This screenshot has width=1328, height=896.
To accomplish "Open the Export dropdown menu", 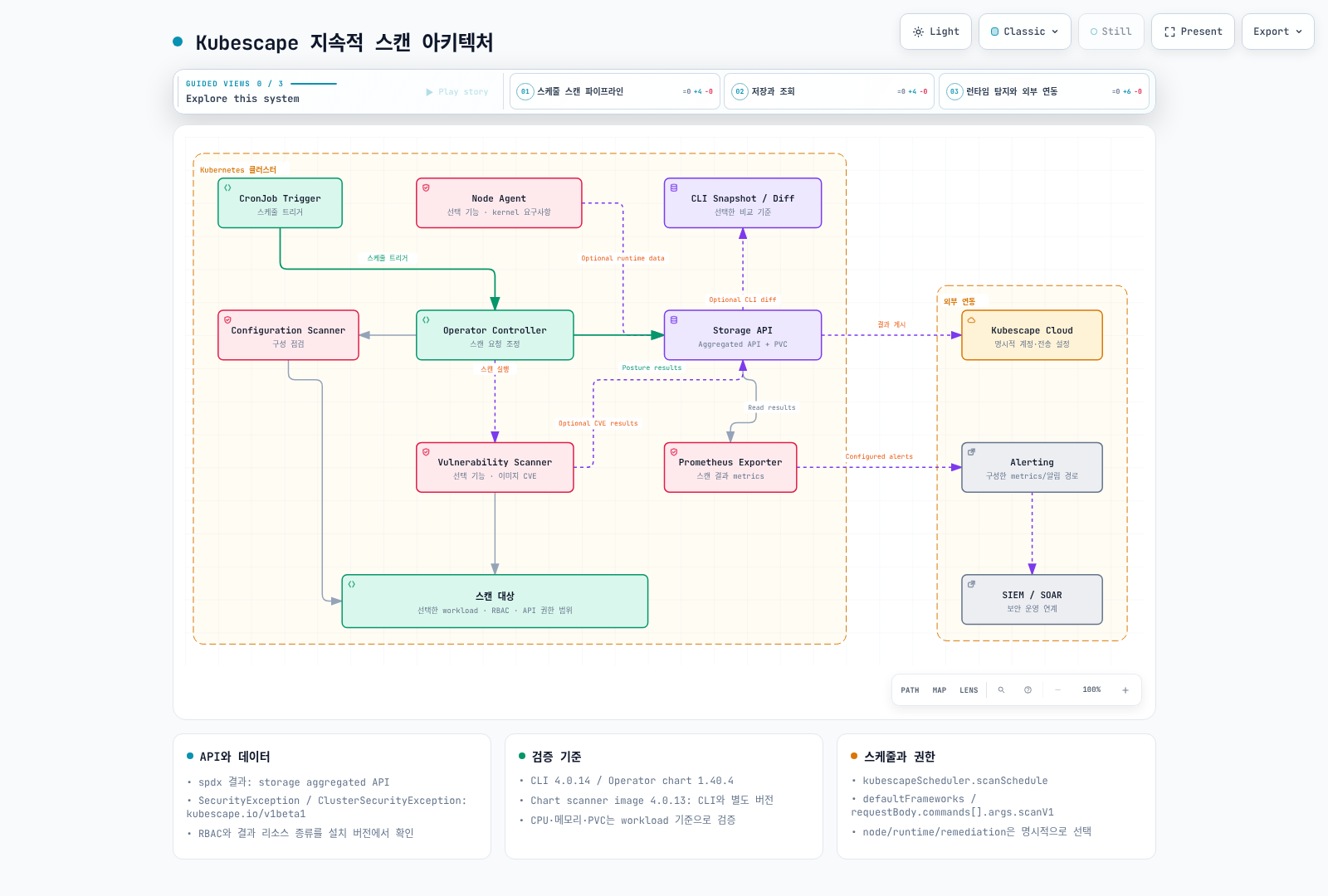I will [x=1278, y=32].
